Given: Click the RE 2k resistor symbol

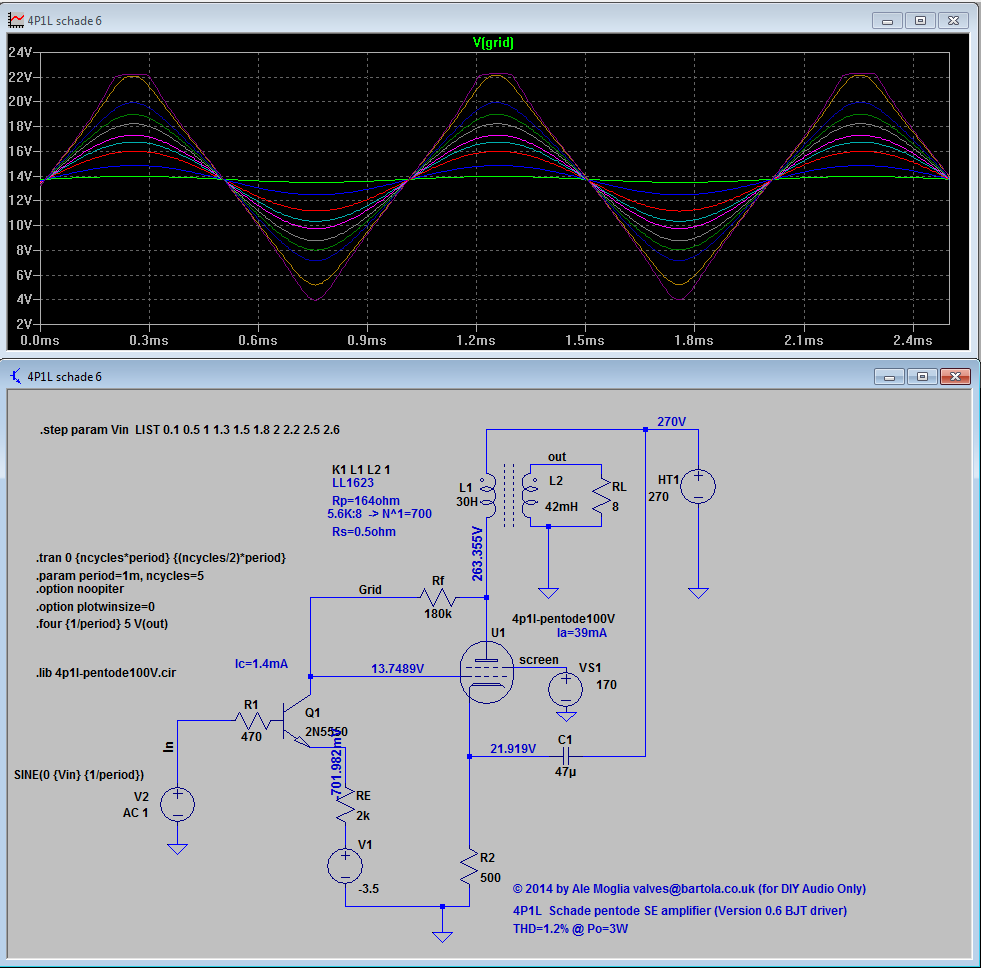Looking at the screenshot, I should 345,805.
